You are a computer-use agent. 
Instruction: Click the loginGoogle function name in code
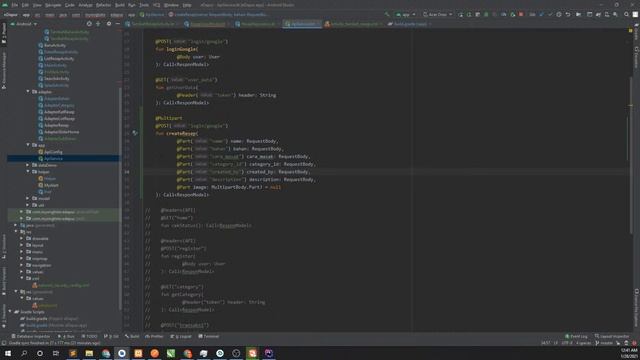point(182,49)
